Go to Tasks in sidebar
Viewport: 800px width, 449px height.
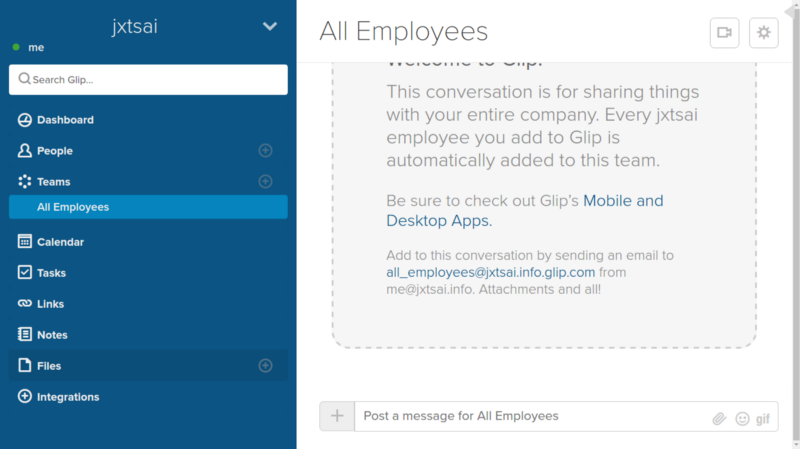click(51, 273)
